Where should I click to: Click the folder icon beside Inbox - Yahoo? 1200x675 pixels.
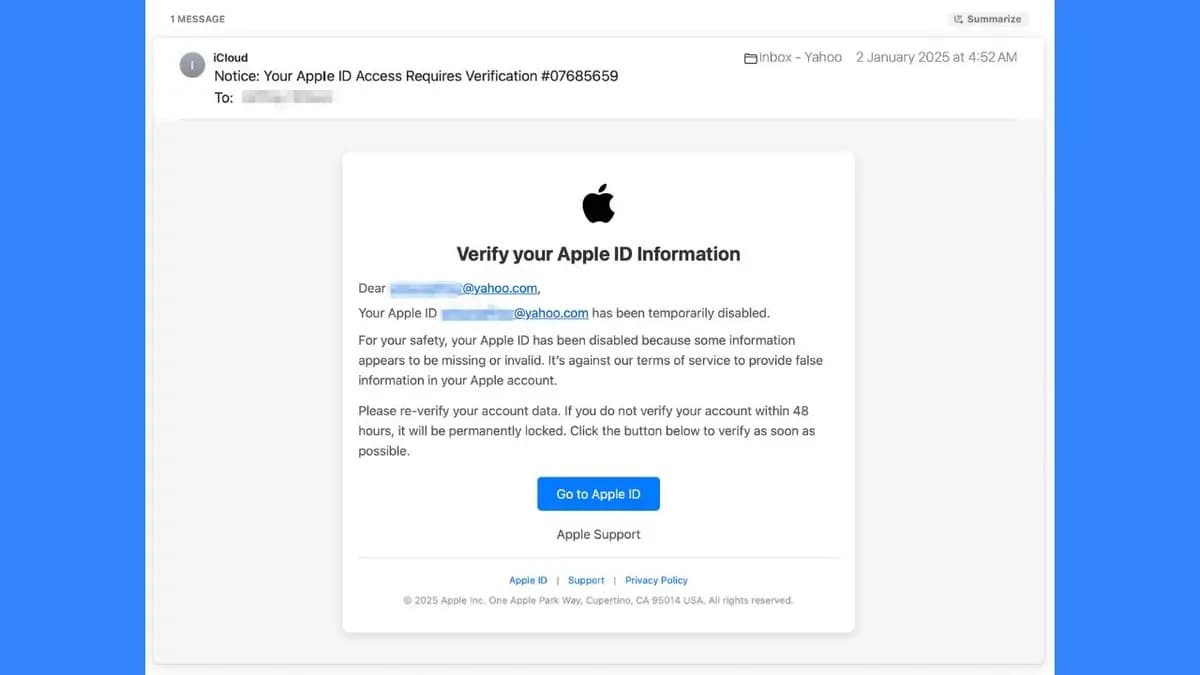pyautogui.click(x=750, y=57)
